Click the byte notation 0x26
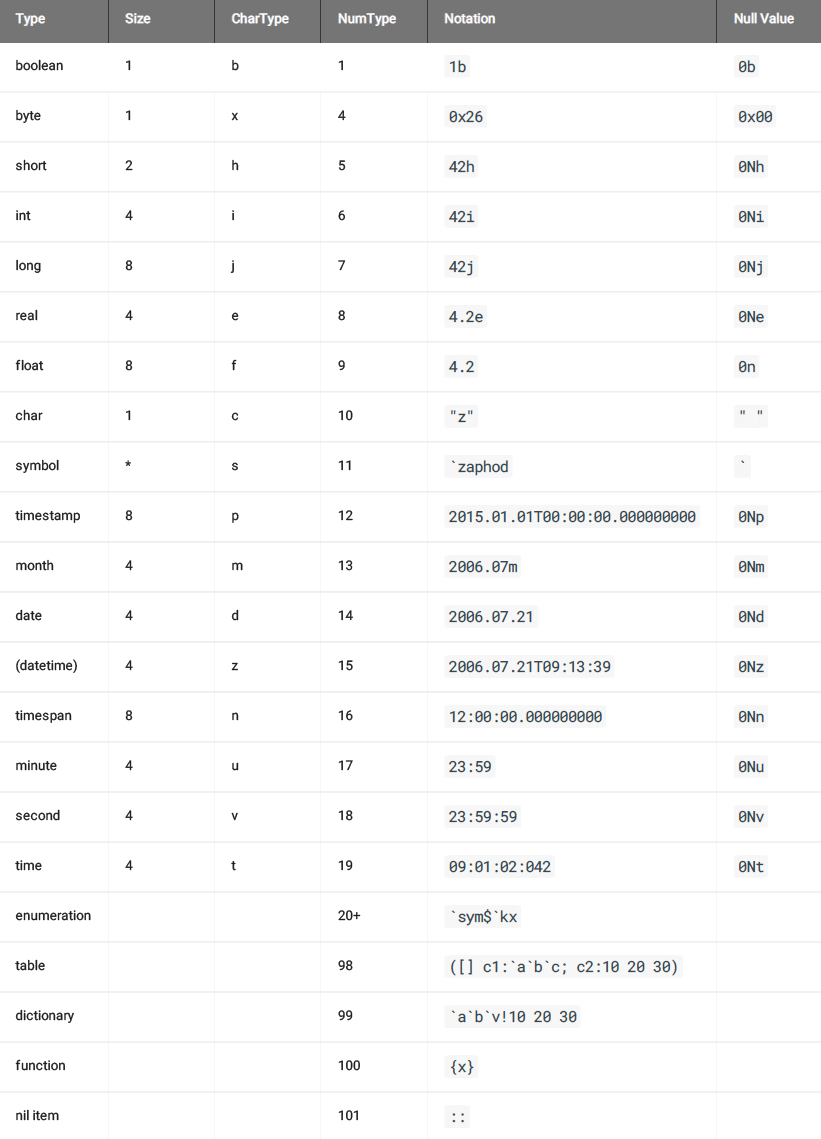821x1139 pixels. click(466, 117)
